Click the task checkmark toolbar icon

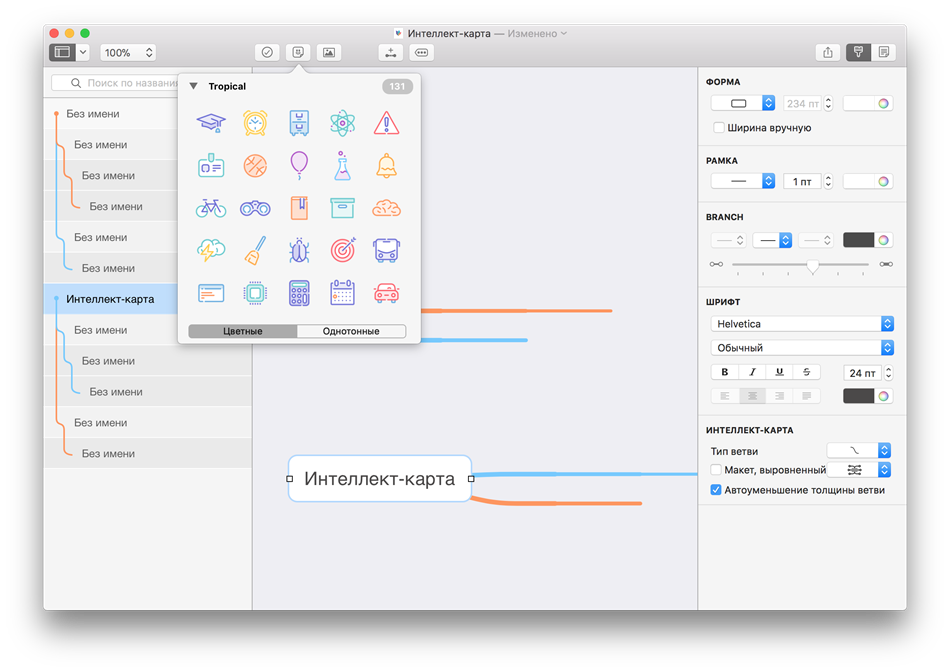click(267, 52)
